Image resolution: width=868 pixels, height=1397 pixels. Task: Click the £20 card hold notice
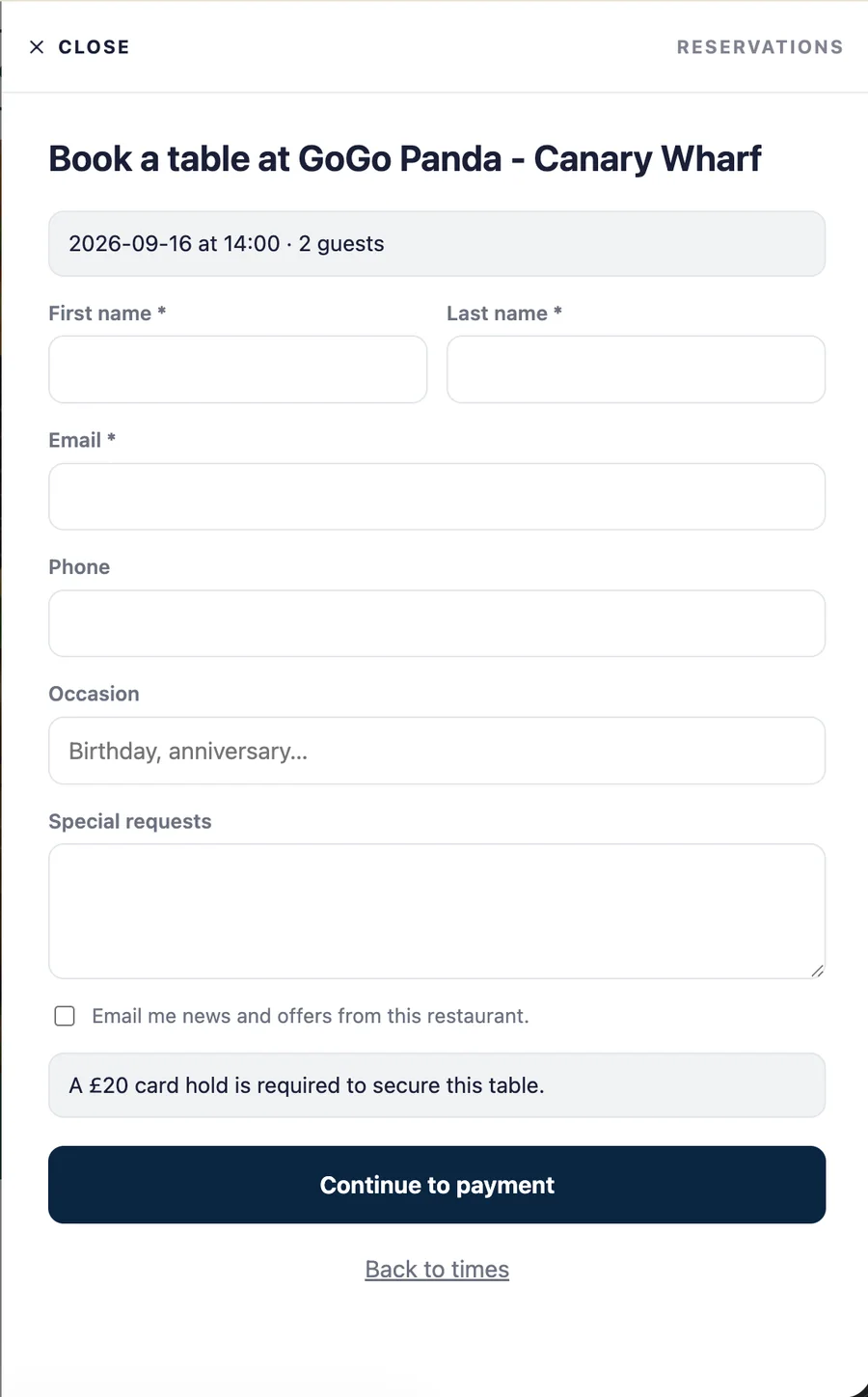tap(437, 1085)
